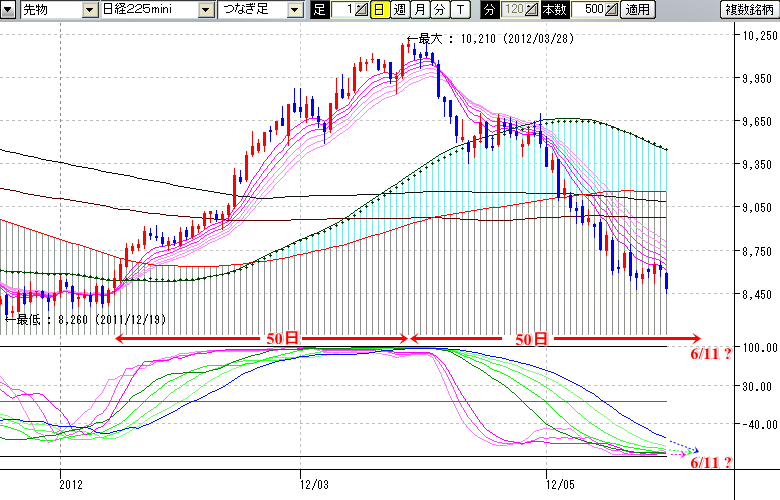Click the -40.00 indicator axis label
The image size is (780, 500).
[760, 425]
